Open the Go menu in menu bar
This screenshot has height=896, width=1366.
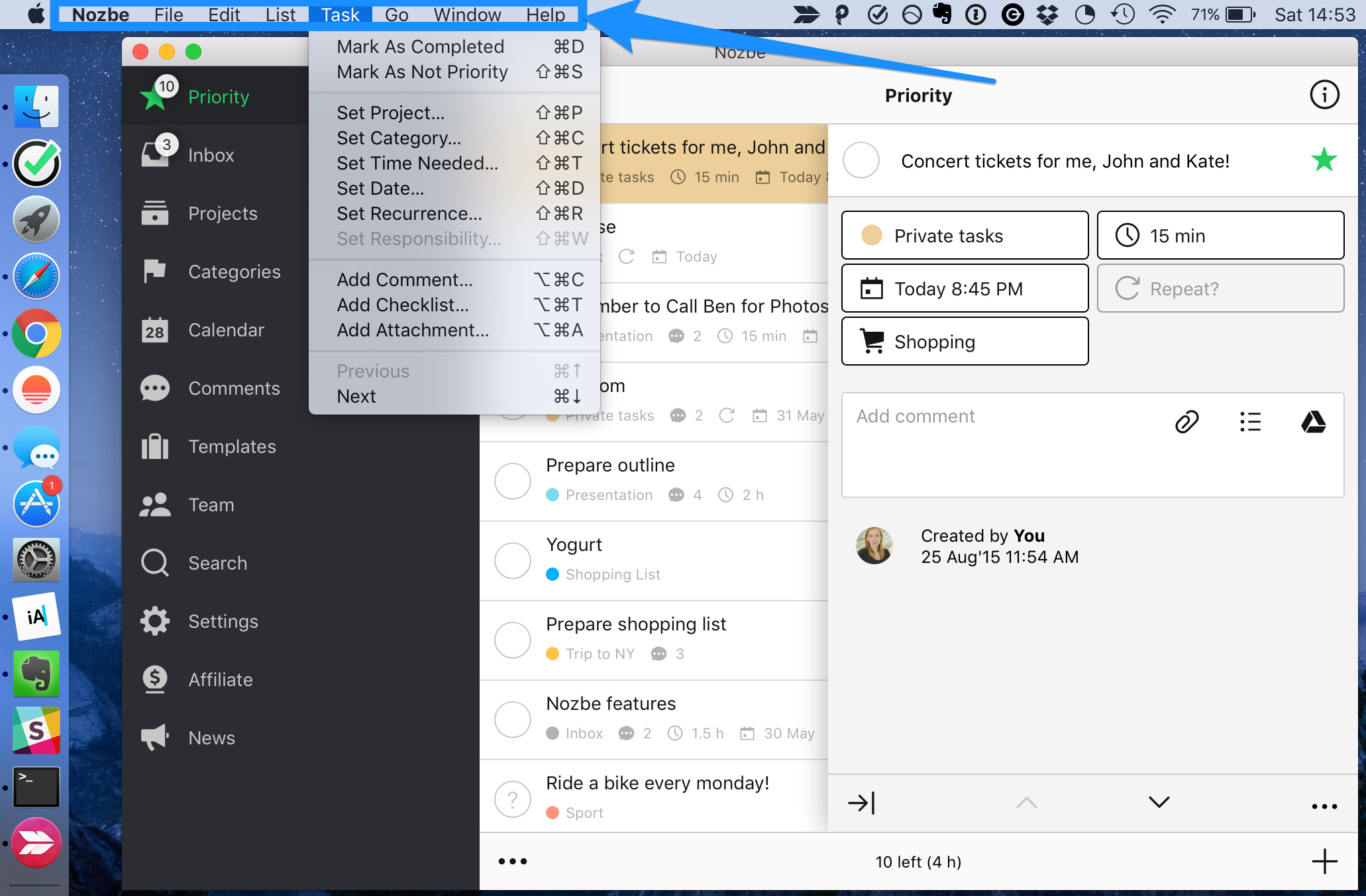click(x=396, y=15)
